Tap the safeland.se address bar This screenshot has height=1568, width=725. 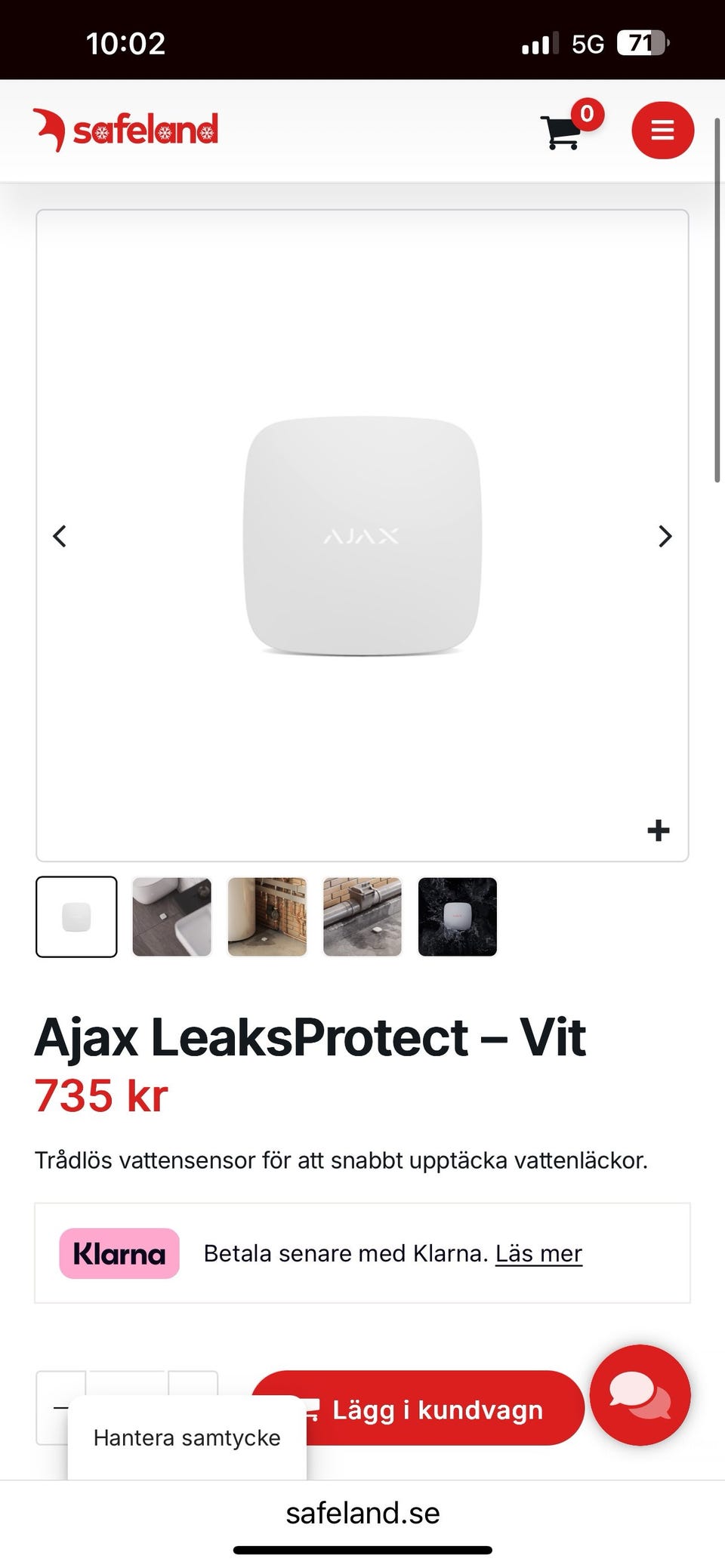coord(362,1513)
